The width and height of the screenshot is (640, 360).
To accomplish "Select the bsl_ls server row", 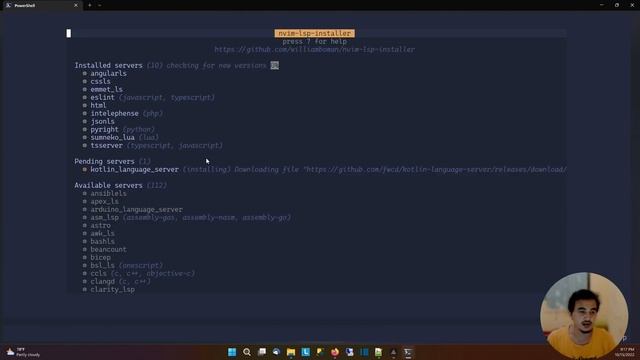I will (x=122, y=265).
